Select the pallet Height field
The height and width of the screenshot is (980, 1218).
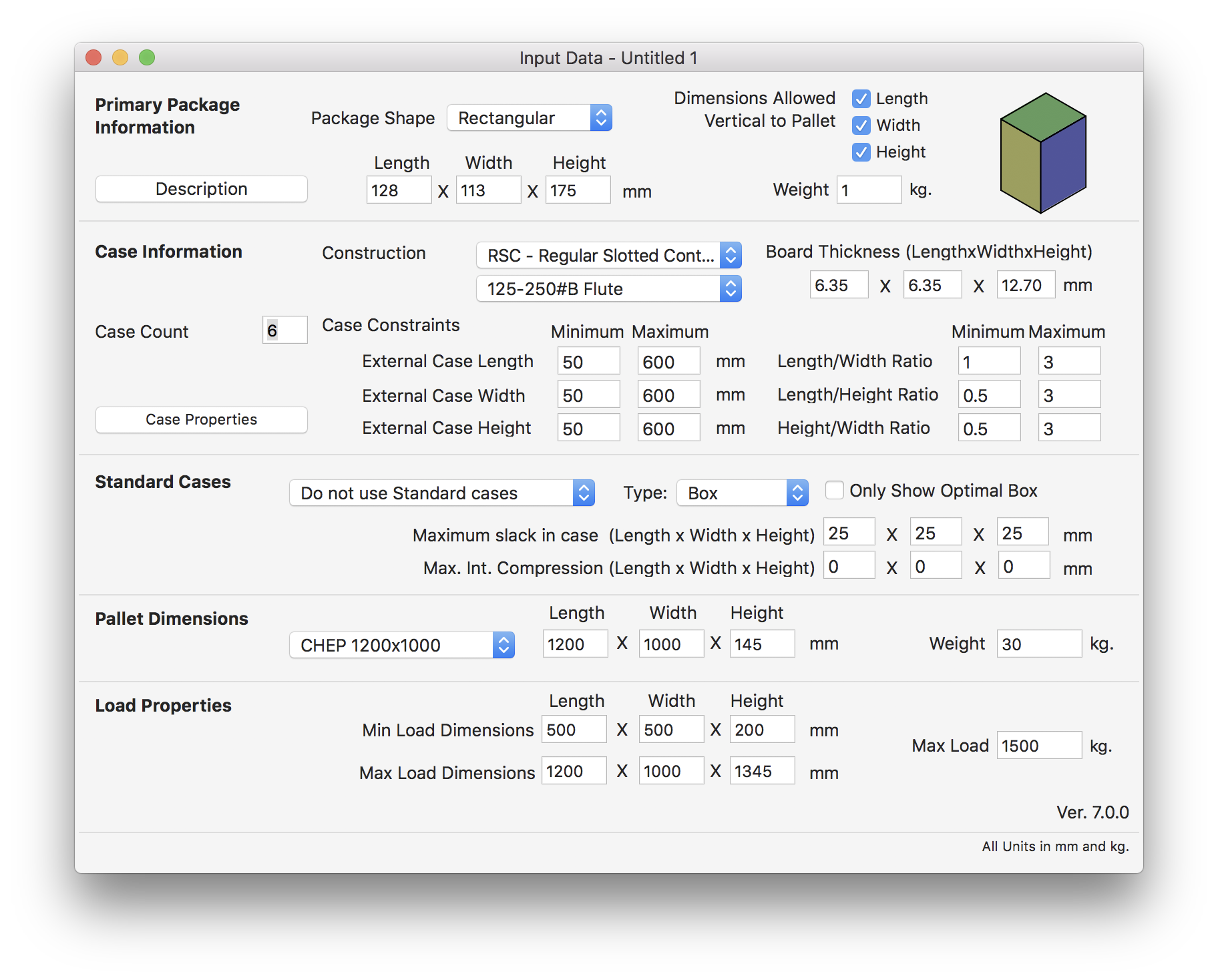pyautogui.click(x=761, y=644)
